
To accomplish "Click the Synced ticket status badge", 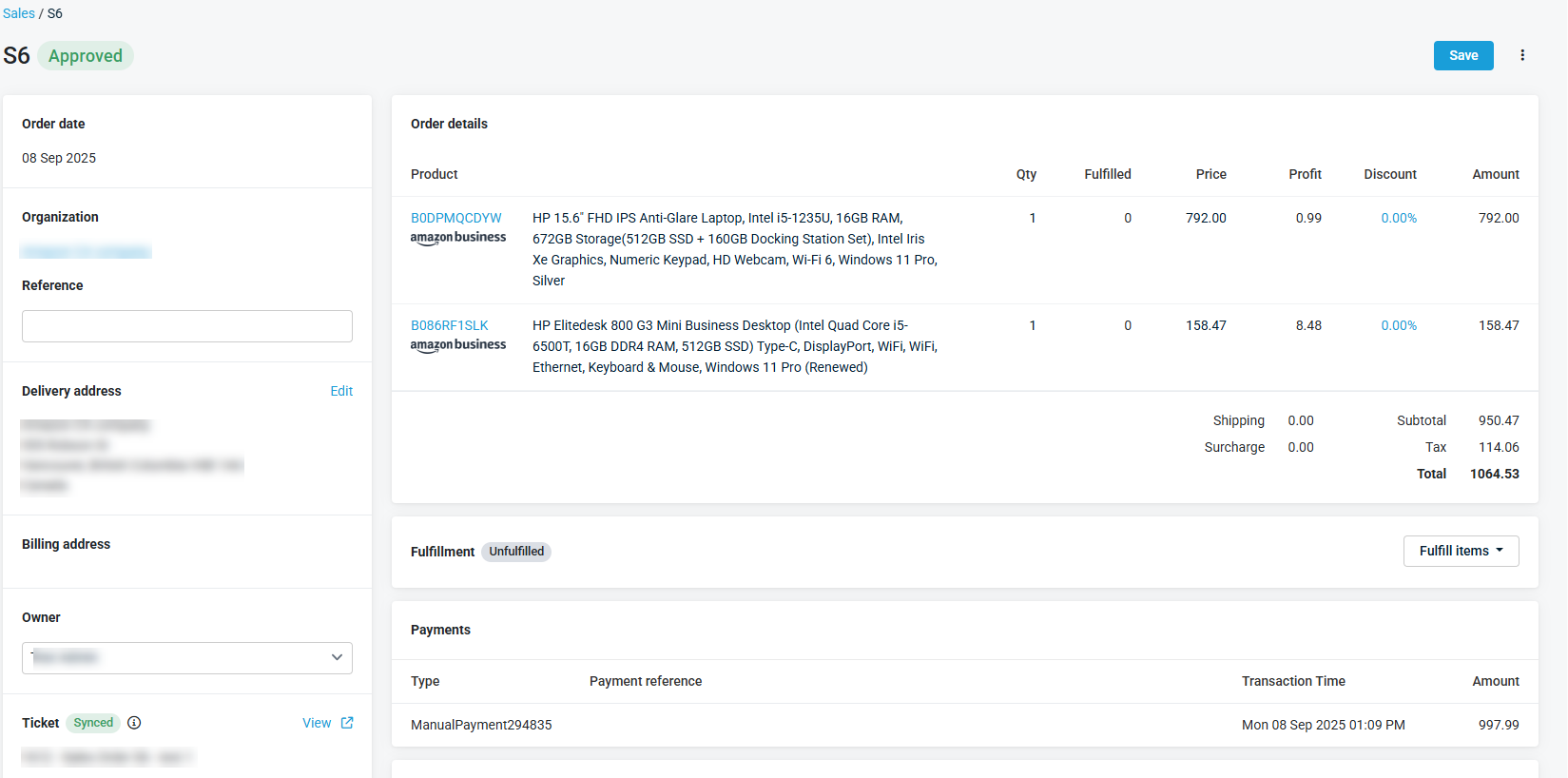I will pos(93,723).
